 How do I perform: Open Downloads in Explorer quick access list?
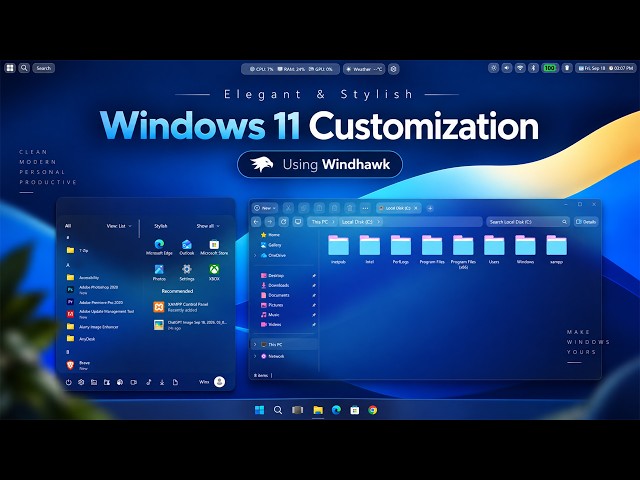(x=275, y=285)
